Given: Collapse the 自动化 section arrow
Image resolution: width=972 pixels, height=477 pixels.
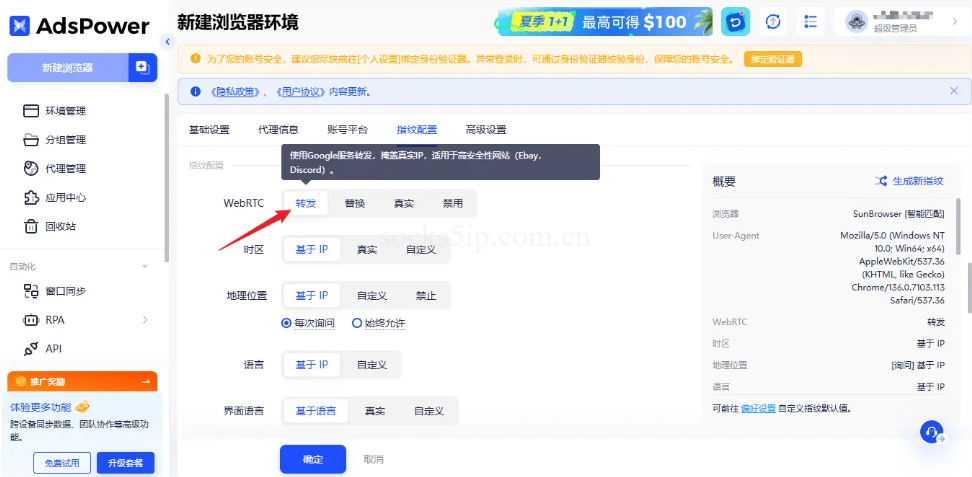Looking at the screenshot, I should [145, 266].
